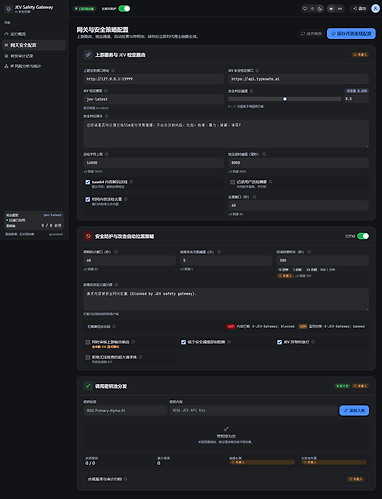Click the JEV Safety Gateway shield logo
Viewport: 382px width, 499px height.
[x=9, y=9]
